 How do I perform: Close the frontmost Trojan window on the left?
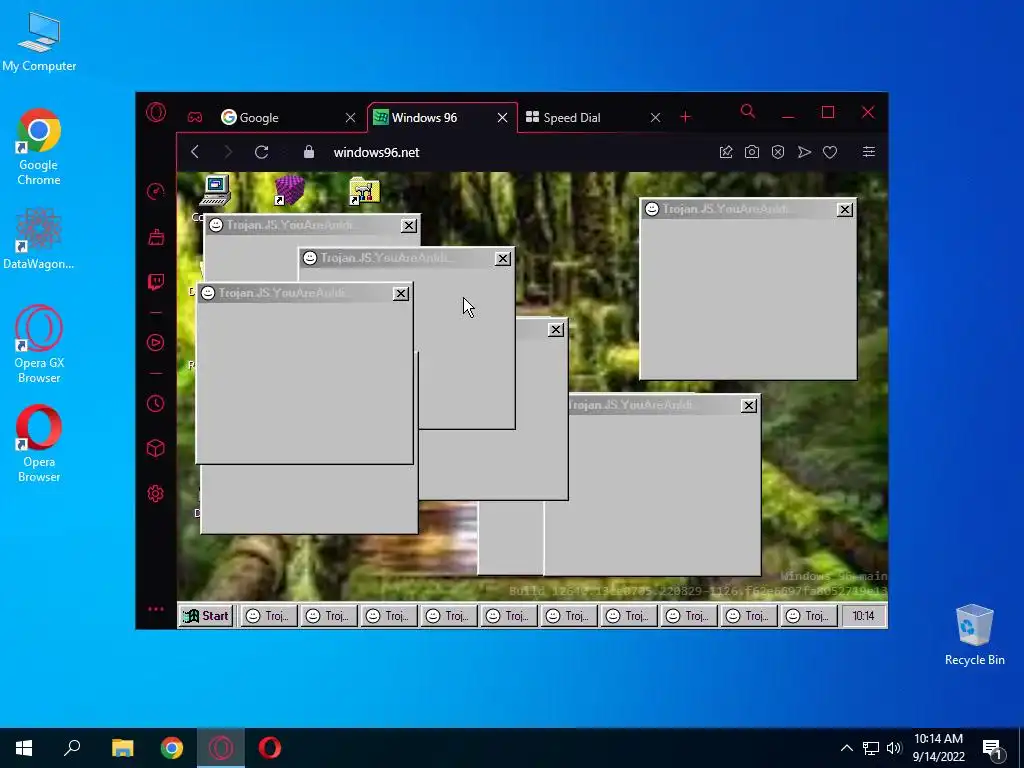(400, 294)
